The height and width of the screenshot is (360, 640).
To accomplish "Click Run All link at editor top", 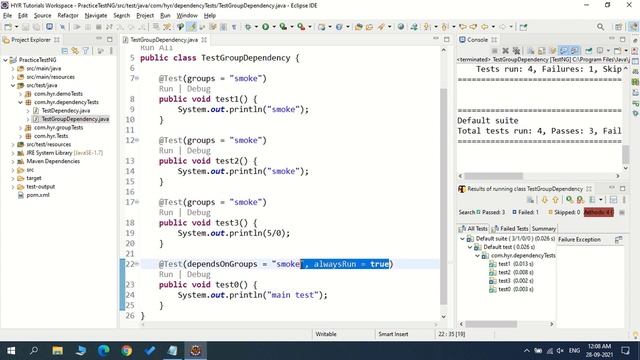I will coord(157,48).
